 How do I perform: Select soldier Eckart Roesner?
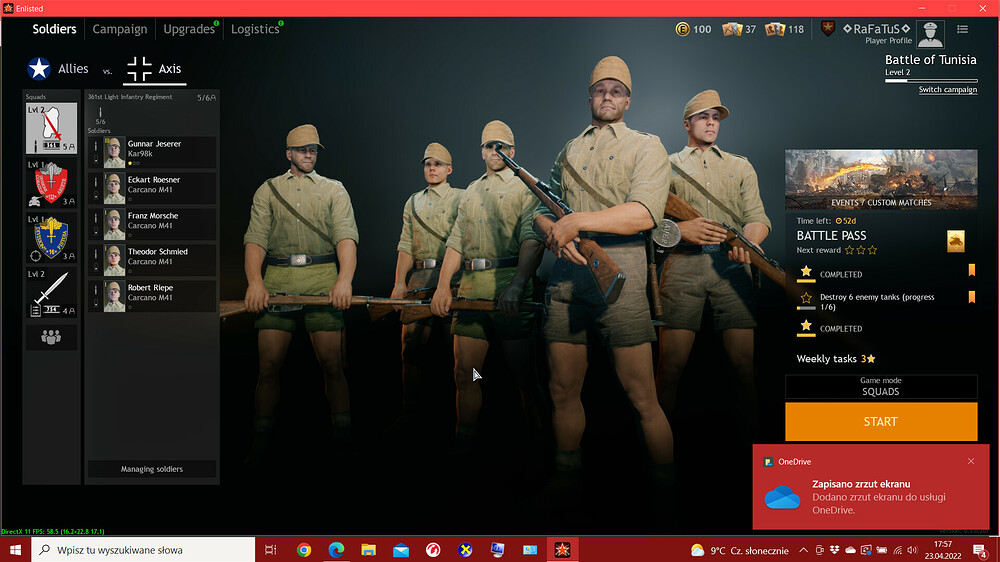pos(152,188)
